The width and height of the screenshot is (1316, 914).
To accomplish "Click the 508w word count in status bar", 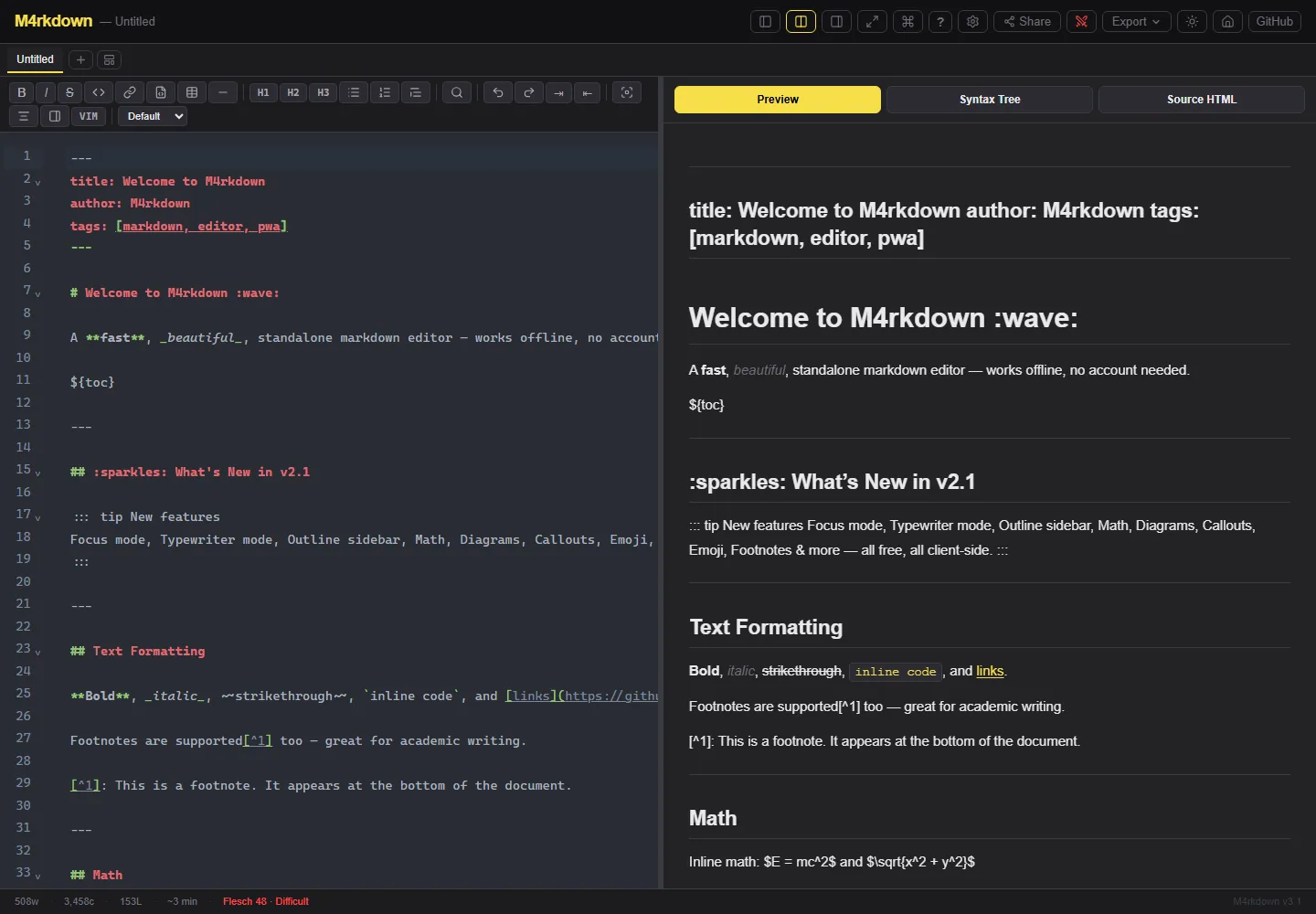I will 27,901.
